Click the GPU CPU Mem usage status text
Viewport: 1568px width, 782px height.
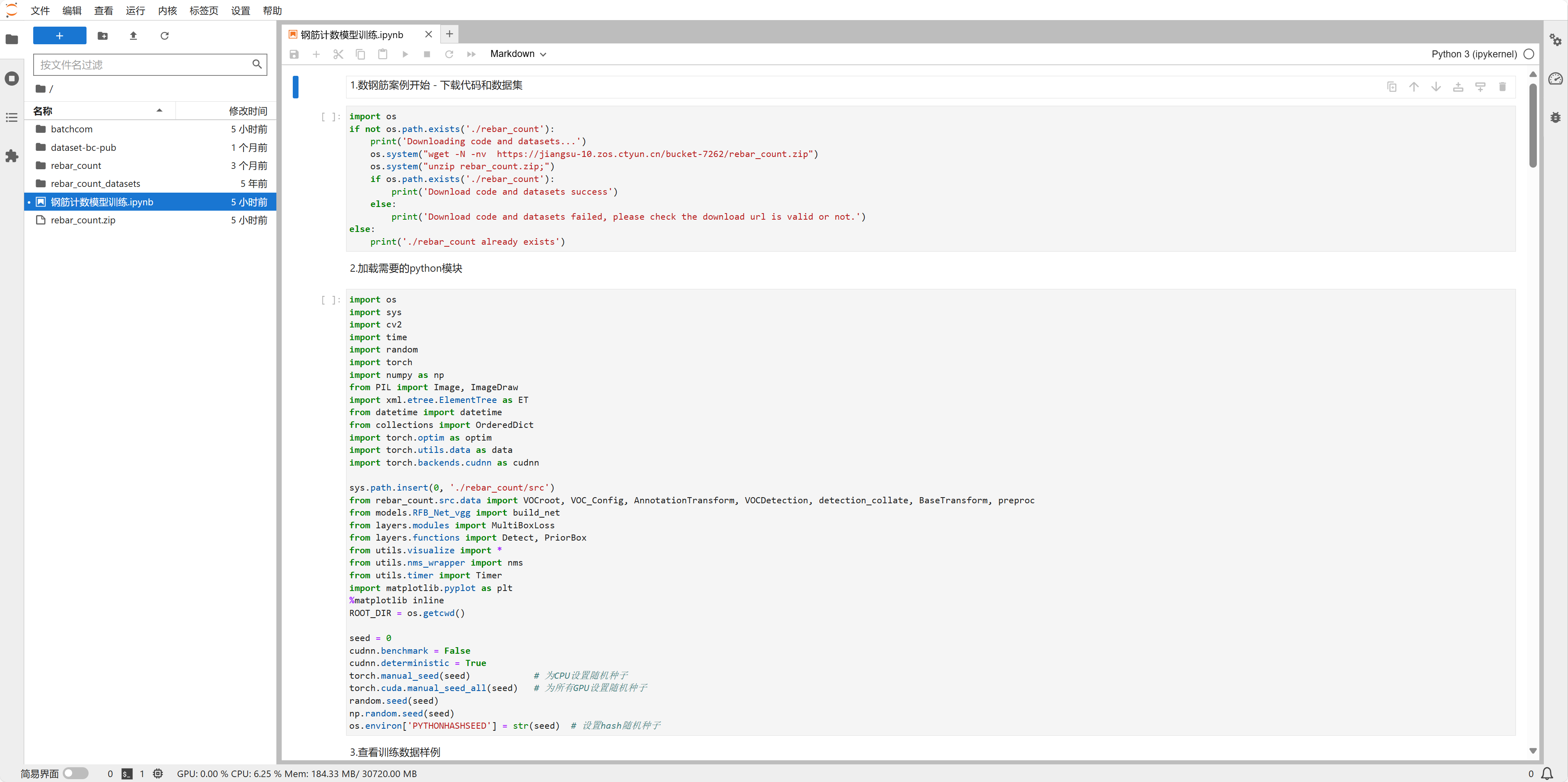[297, 773]
